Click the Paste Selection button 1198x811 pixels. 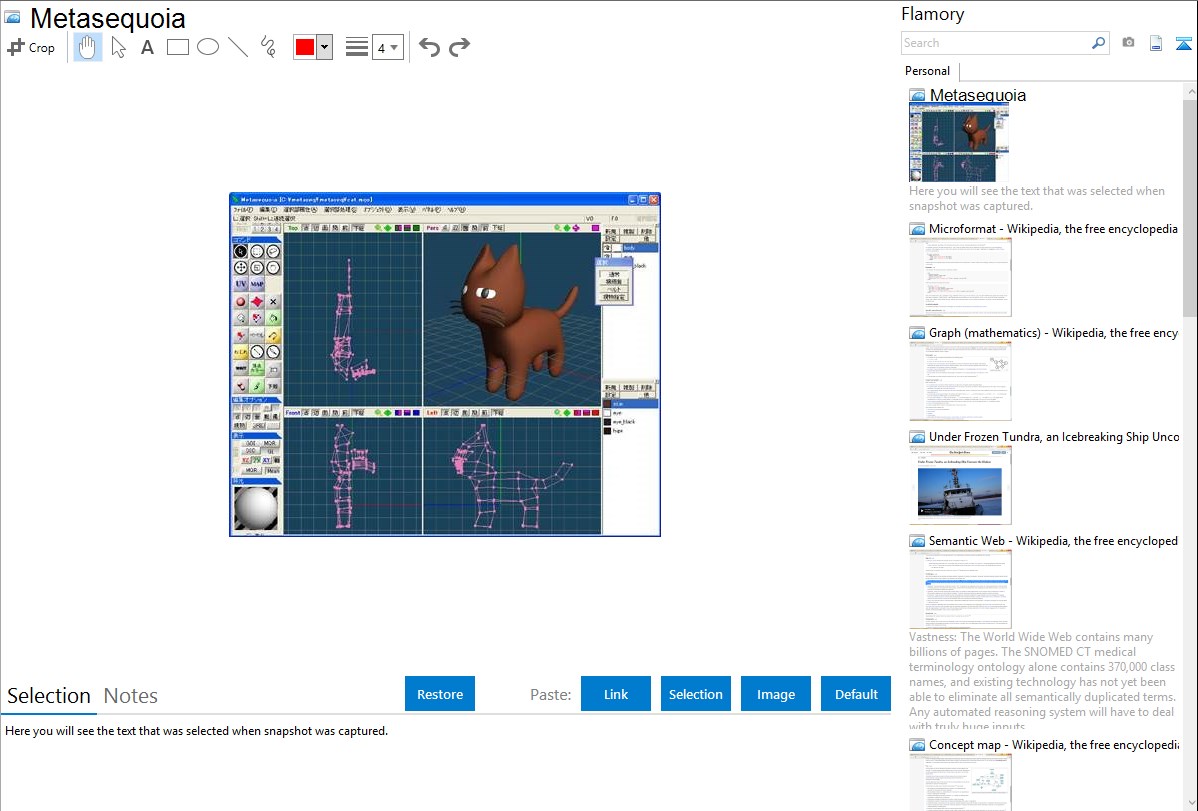tap(695, 694)
